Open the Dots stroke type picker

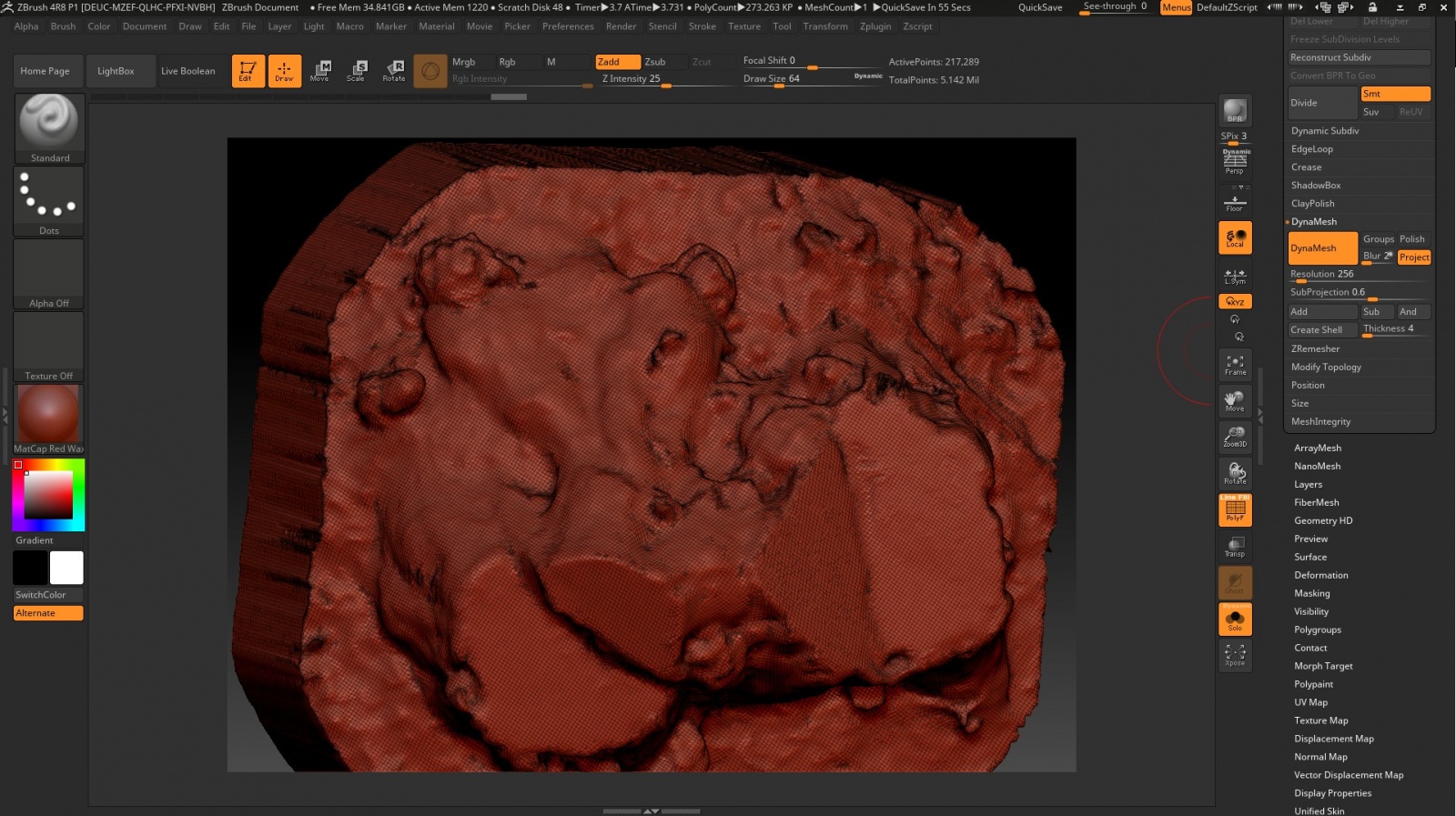pyautogui.click(x=49, y=196)
